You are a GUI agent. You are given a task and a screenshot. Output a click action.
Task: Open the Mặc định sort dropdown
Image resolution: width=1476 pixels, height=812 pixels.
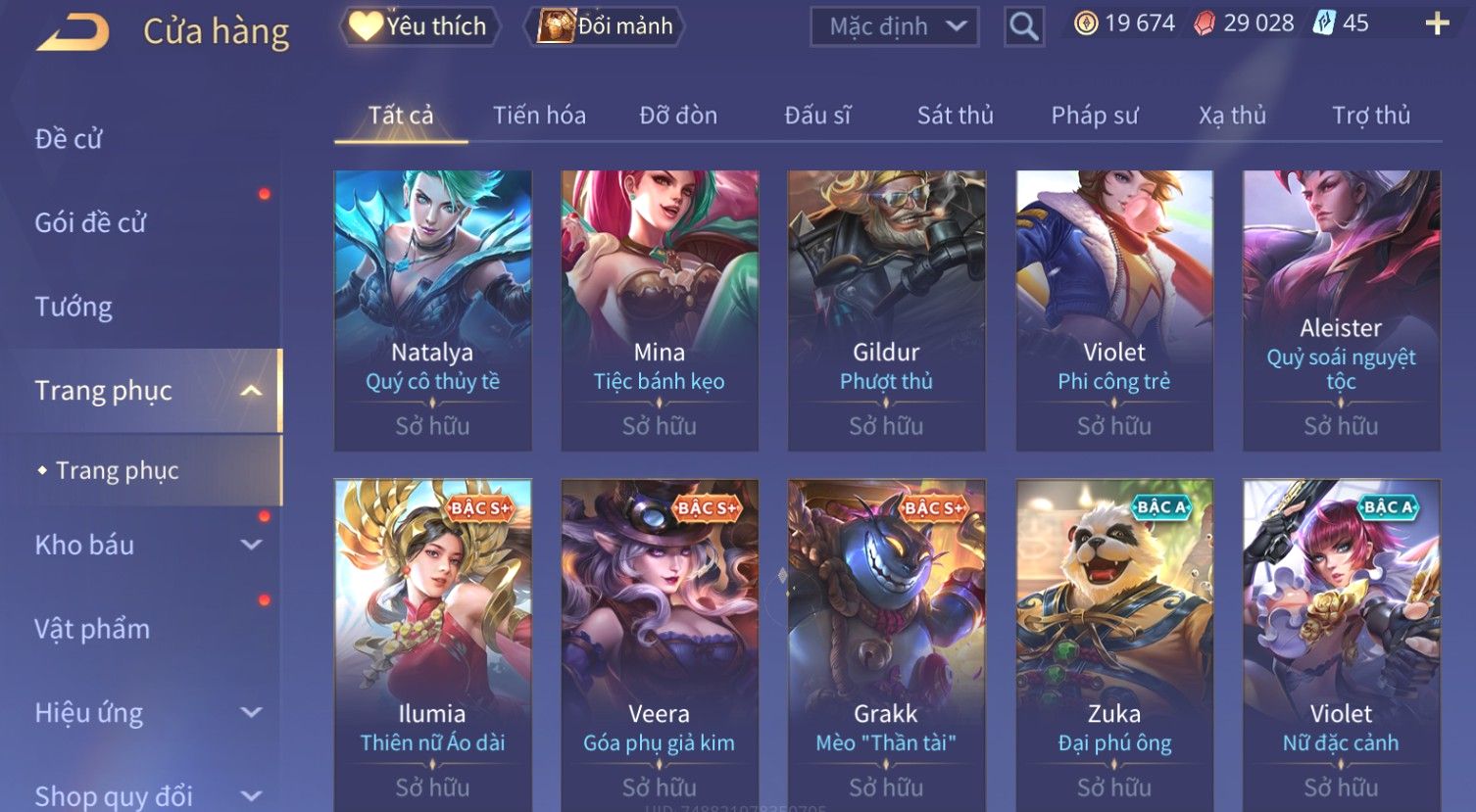(x=895, y=26)
